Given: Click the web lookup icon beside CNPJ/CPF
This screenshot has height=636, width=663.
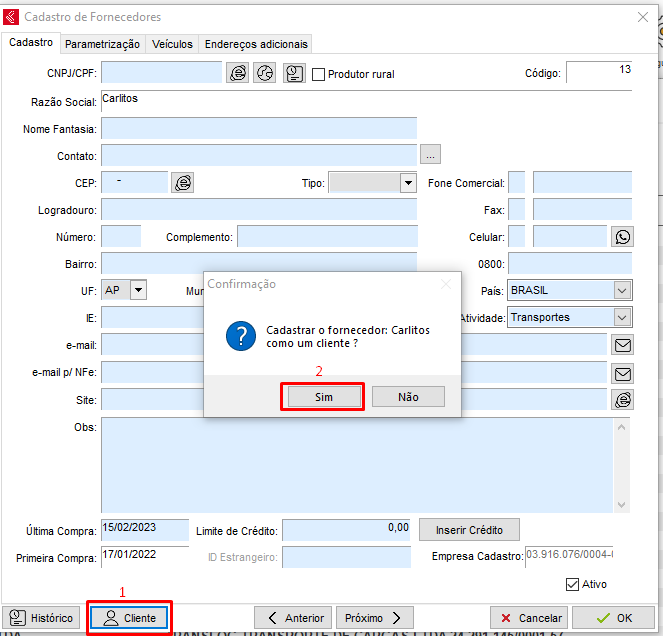Looking at the screenshot, I should point(237,73).
